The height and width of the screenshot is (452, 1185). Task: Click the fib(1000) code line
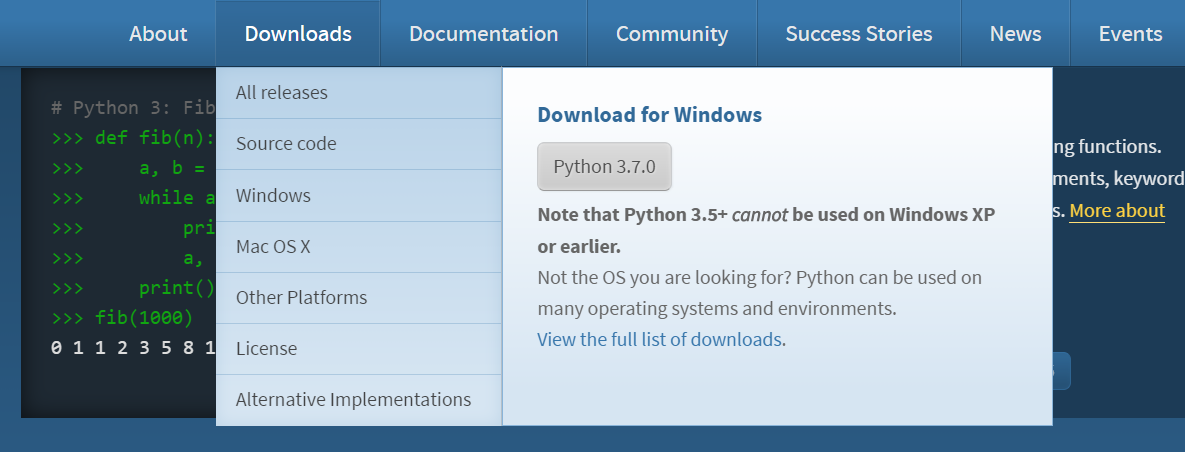coord(122,317)
